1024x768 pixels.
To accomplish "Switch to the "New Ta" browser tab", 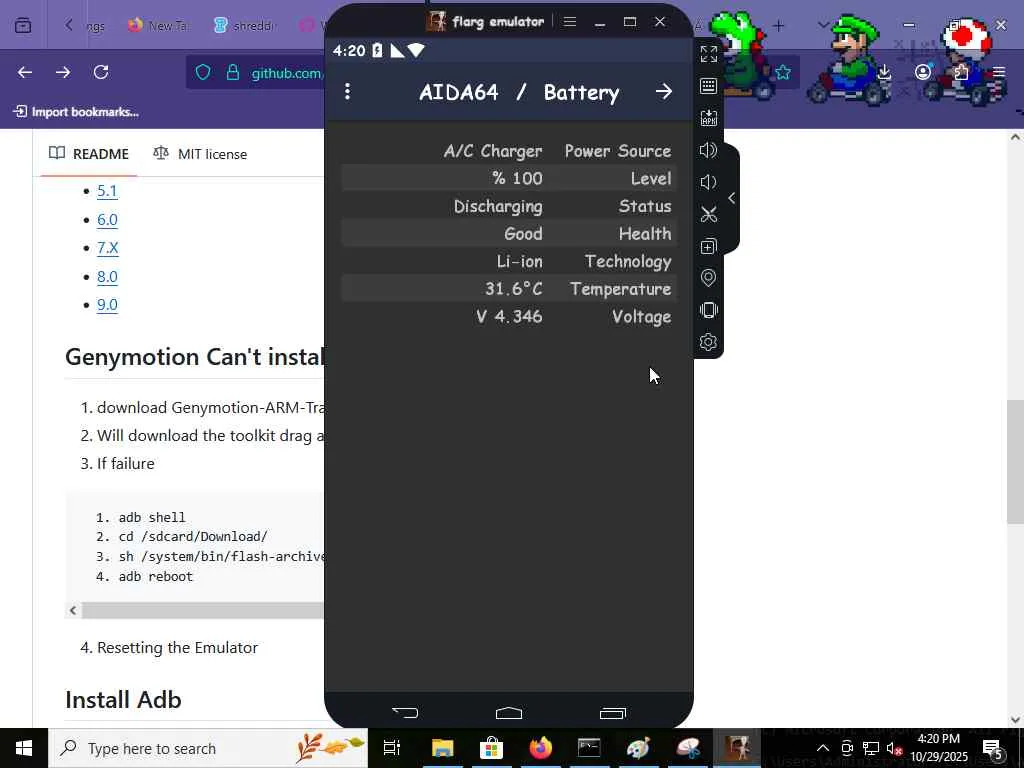I will pos(159,25).
